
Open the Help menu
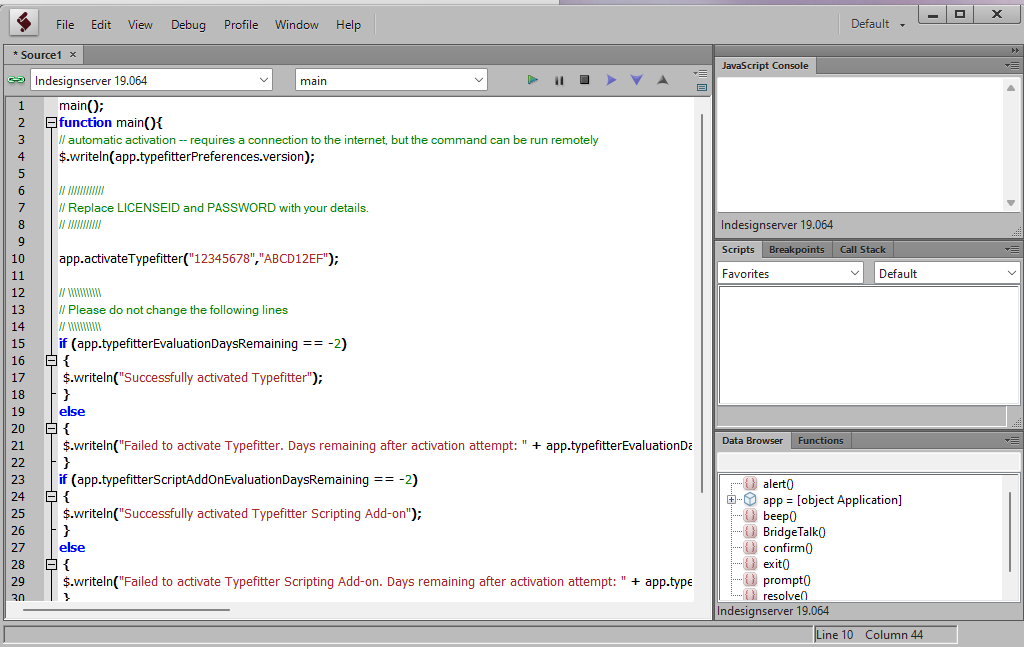pyautogui.click(x=348, y=25)
